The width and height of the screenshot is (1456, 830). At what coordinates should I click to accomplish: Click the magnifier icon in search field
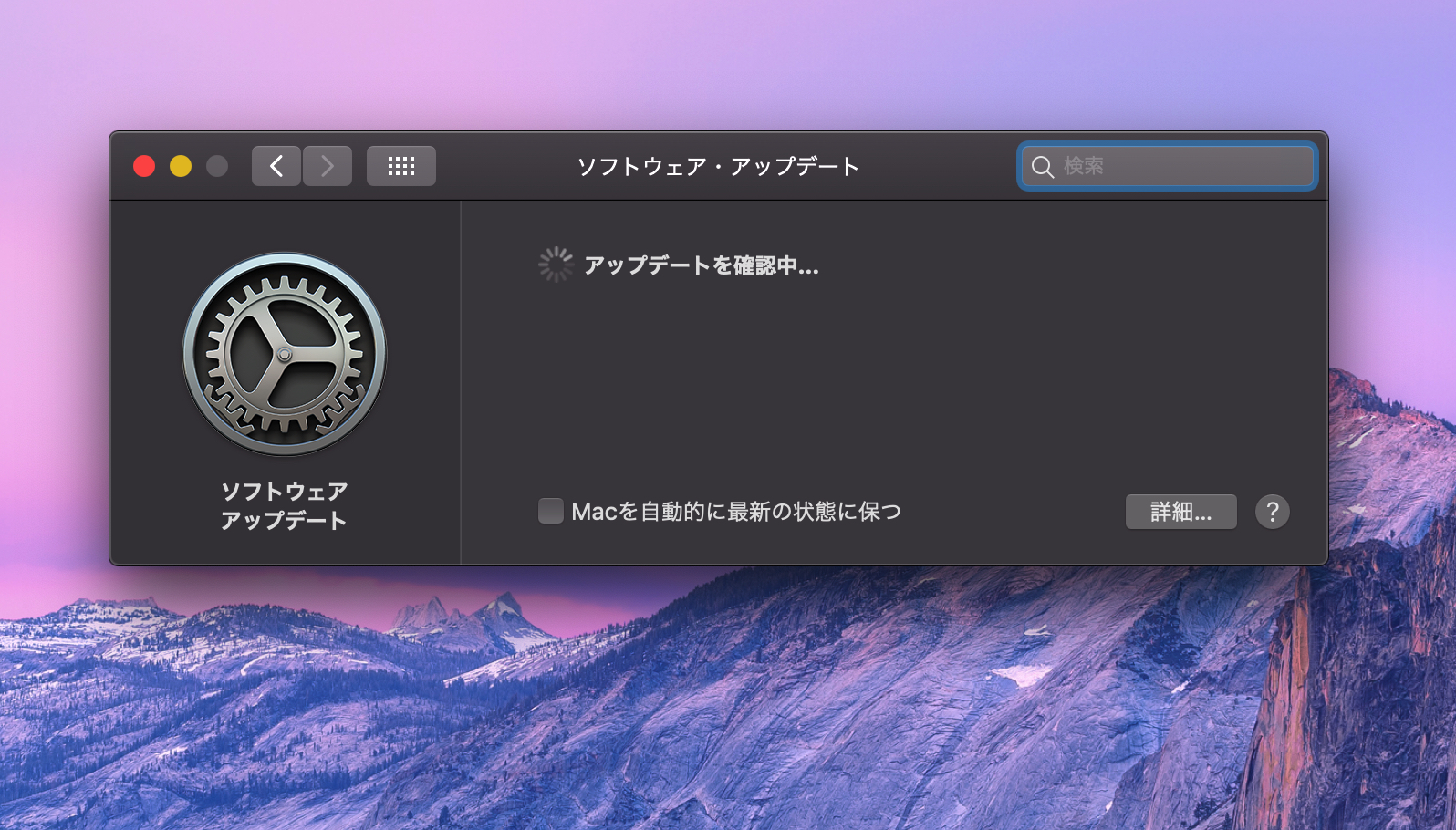(x=1043, y=167)
